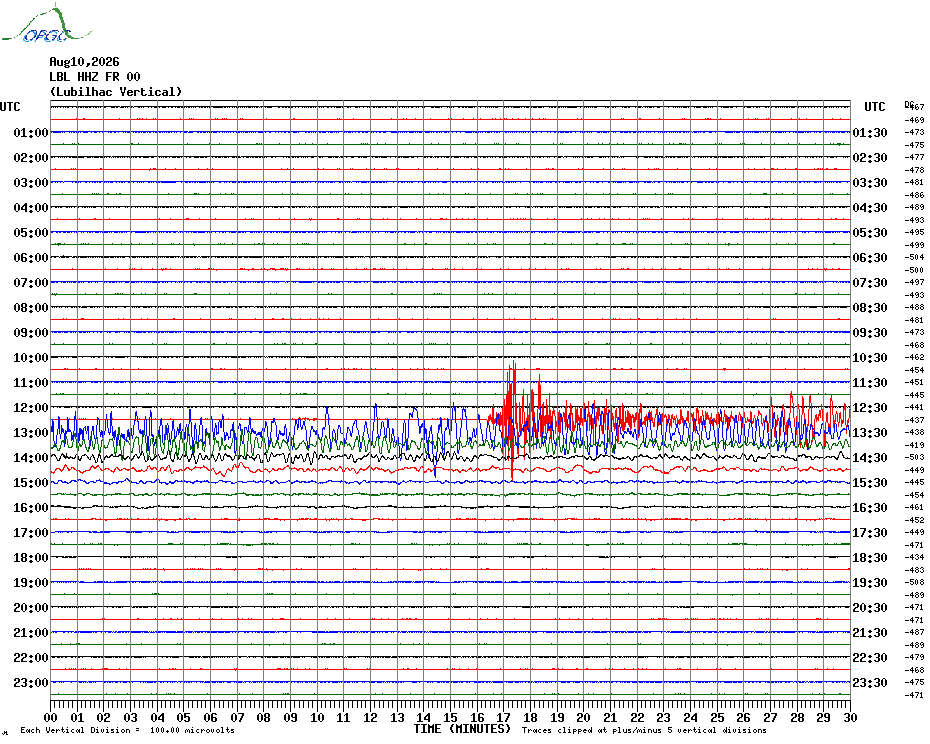Click the '18:30' right-side time label
Image resolution: width=930 pixels, height=744 pixels.
tap(870, 558)
